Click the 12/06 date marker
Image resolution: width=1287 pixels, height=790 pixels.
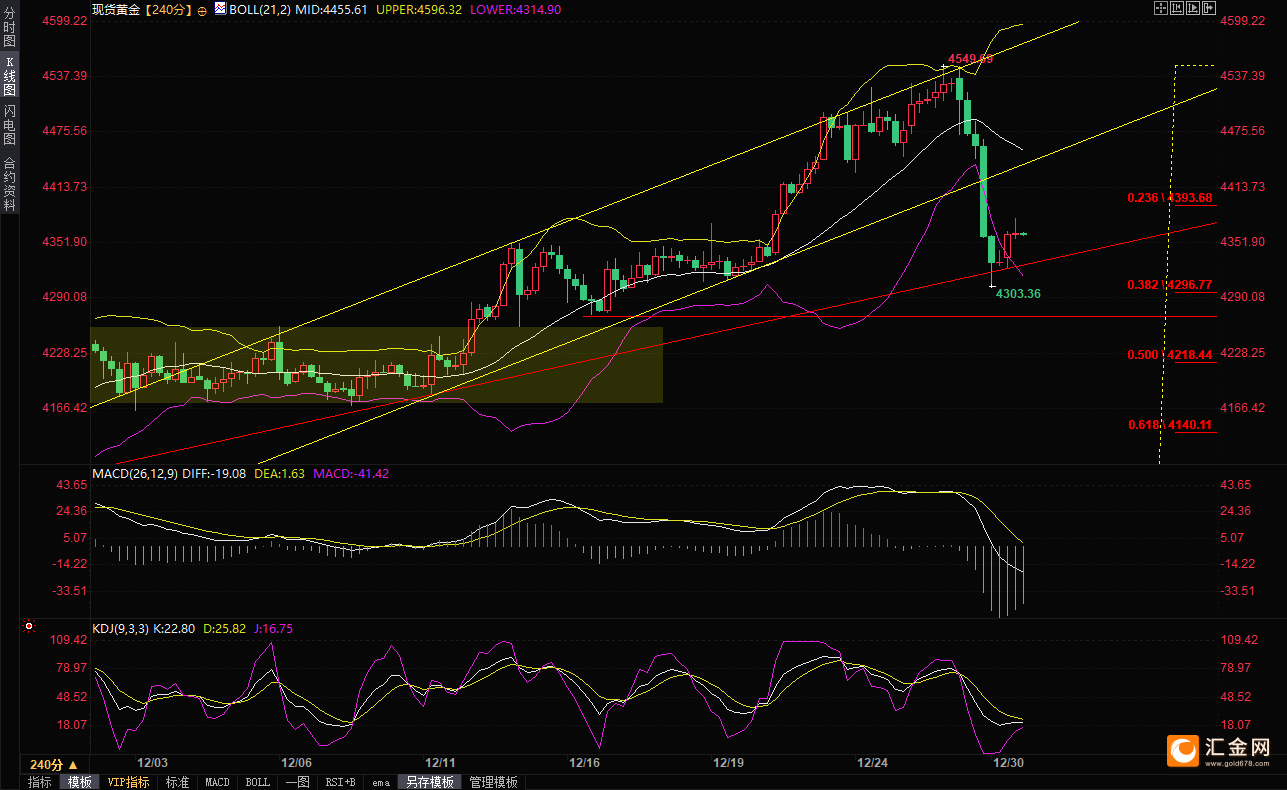[297, 763]
